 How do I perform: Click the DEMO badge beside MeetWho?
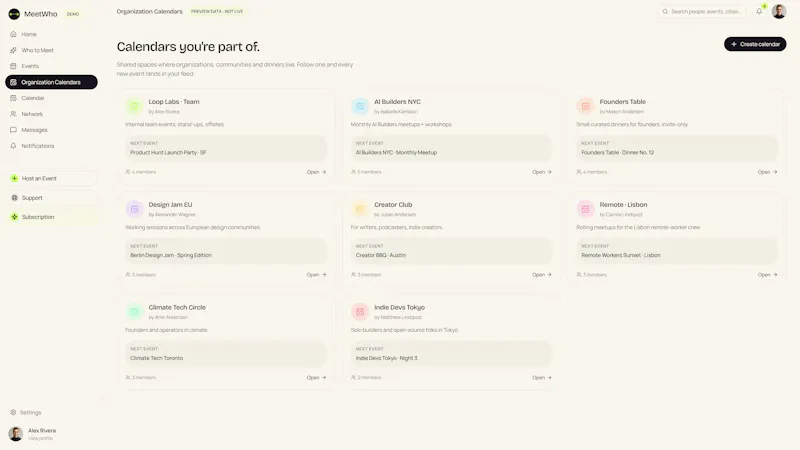(x=73, y=14)
